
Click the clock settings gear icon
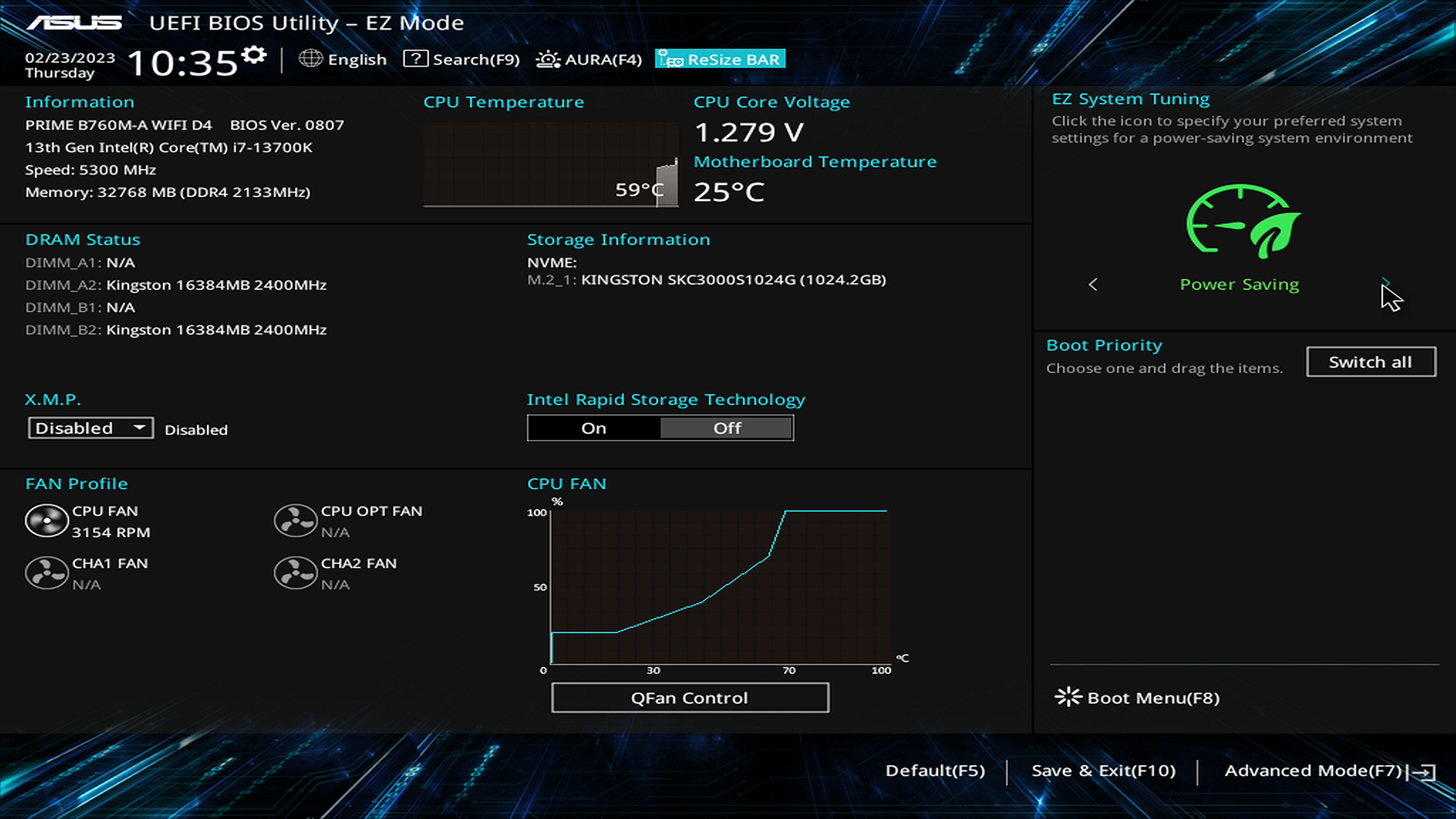pyautogui.click(x=254, y=55)
